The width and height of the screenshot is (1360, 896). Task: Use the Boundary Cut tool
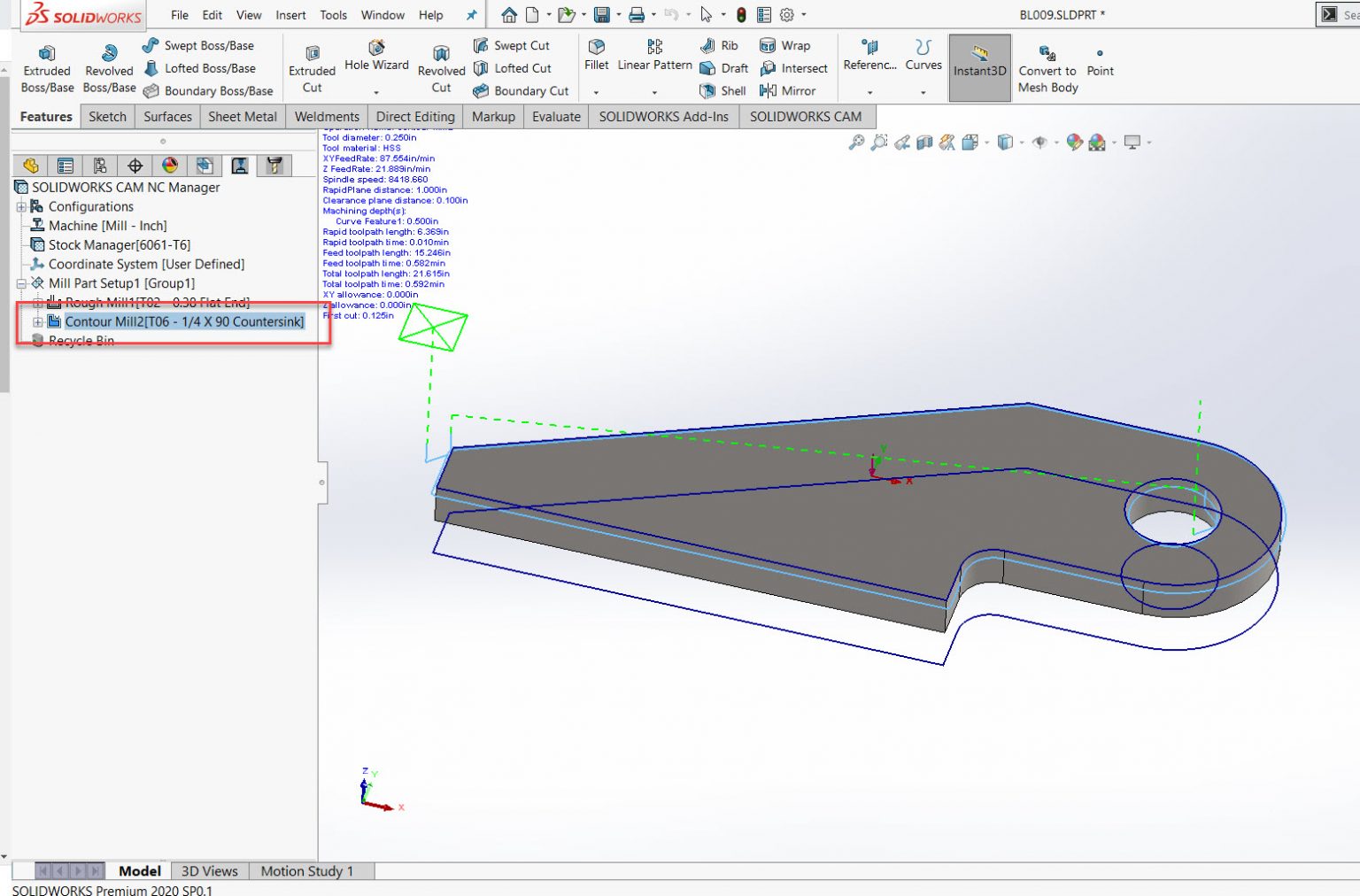(x=521, y=90)
